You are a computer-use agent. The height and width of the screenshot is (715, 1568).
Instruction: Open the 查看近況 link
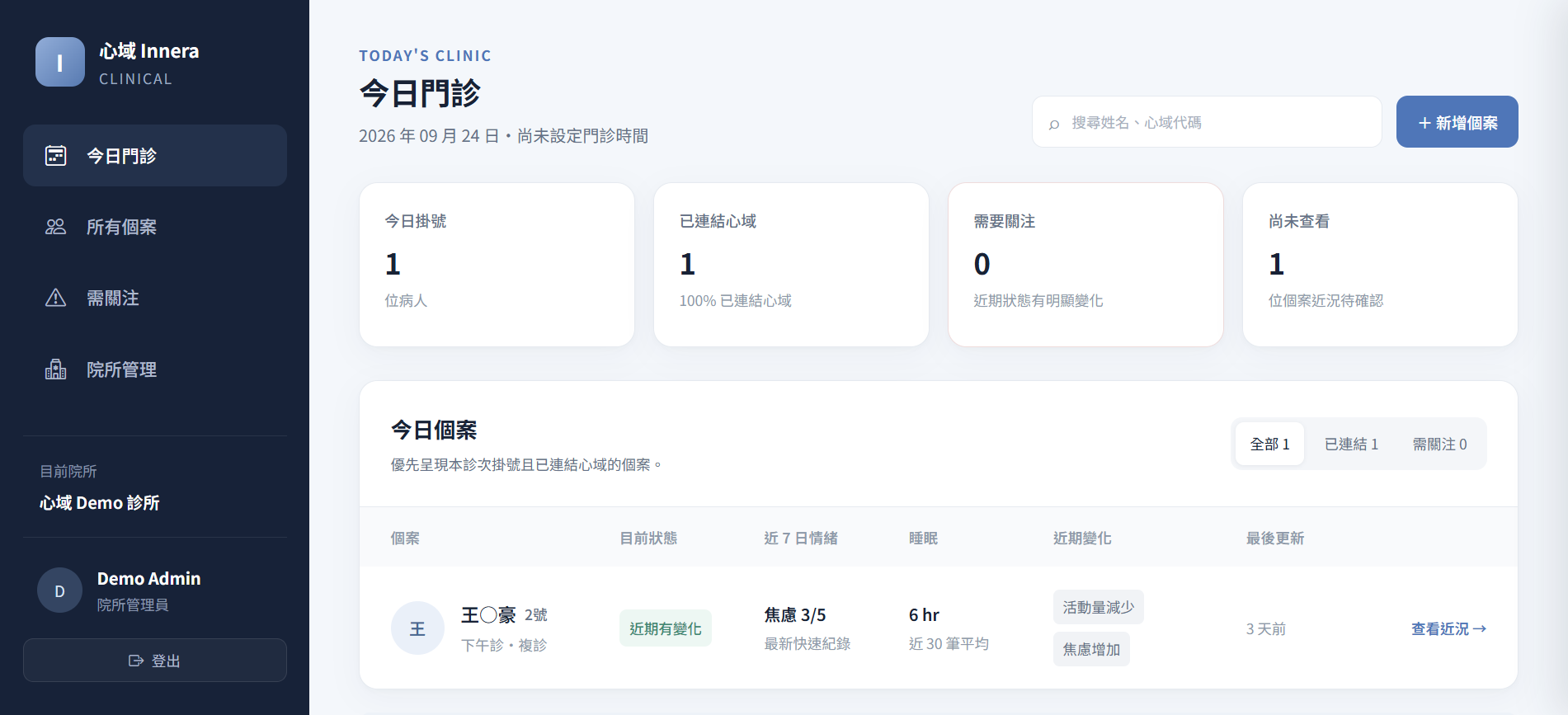1448,628
